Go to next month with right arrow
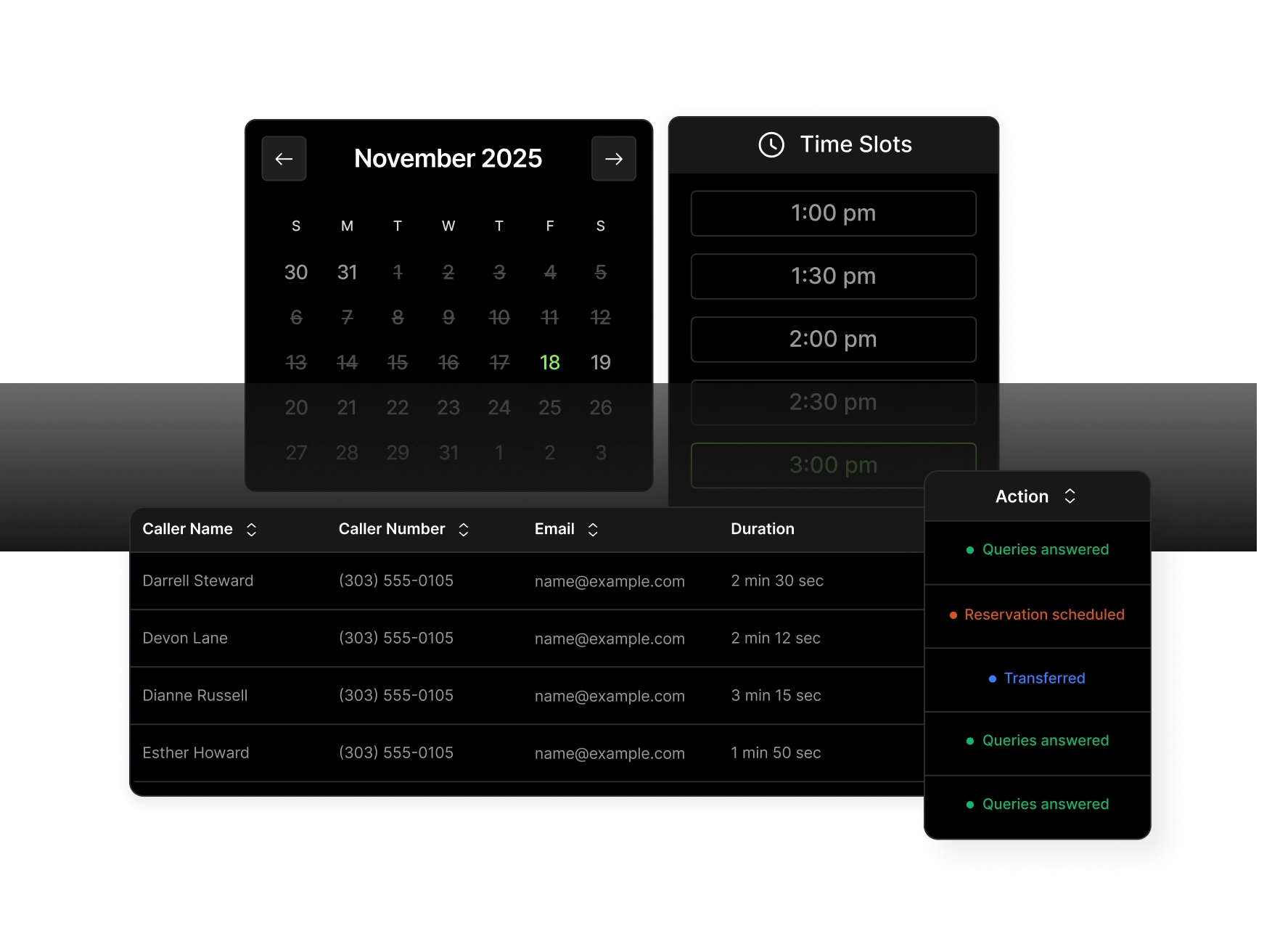The height and width of the screenshot is (952, 1280). tap(614, 158)
